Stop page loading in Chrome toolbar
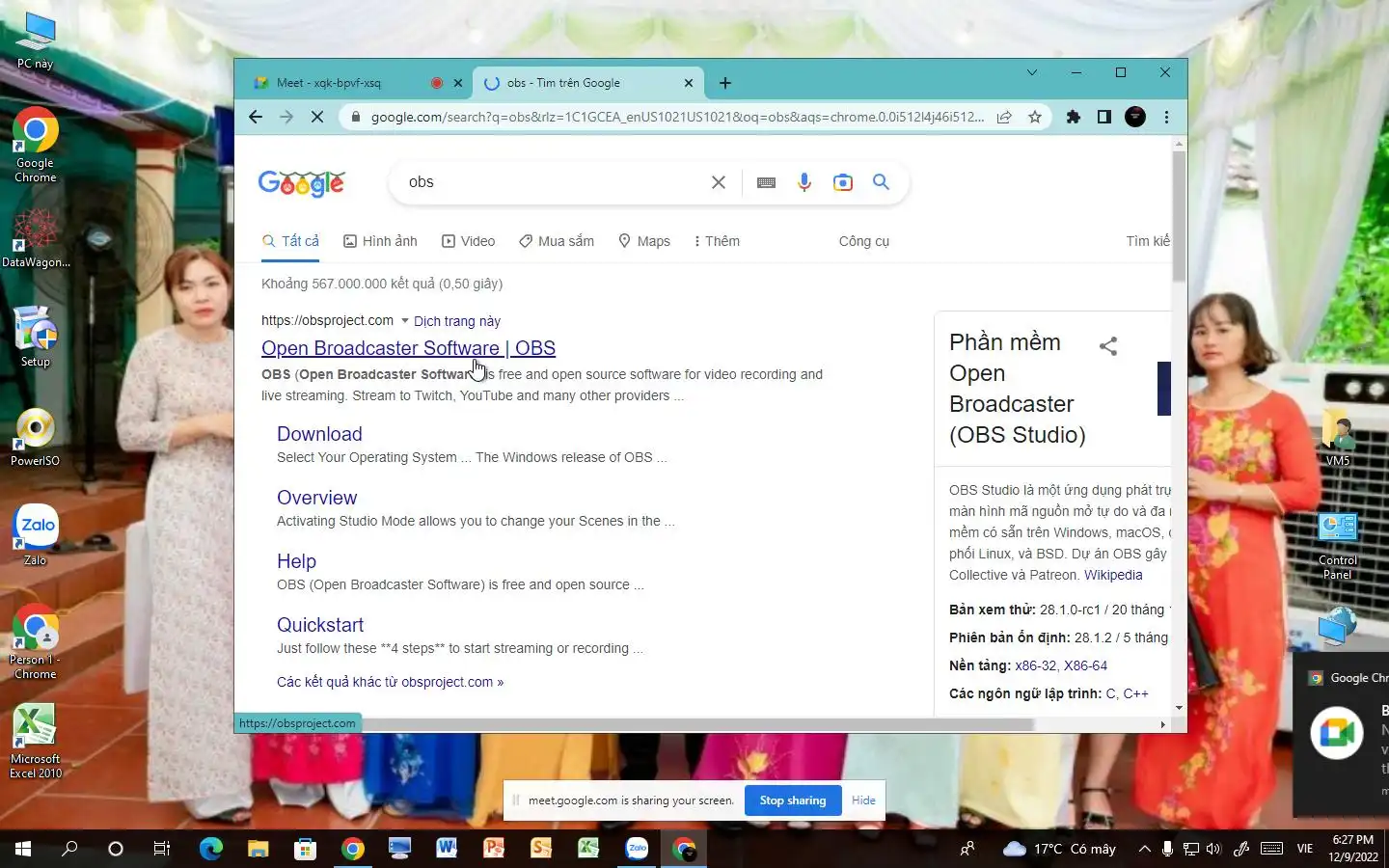The height and width of the screenshot is (868, 1389). pyautogui.click(x=317, y=117)
